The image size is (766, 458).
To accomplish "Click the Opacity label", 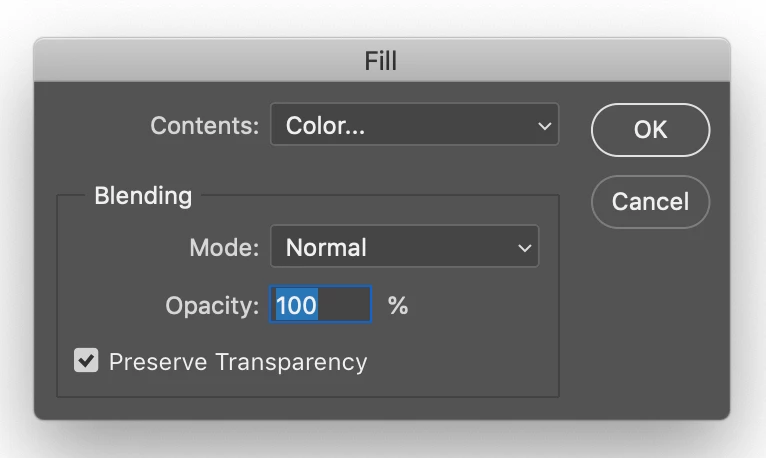I will [x=212, y=306].
